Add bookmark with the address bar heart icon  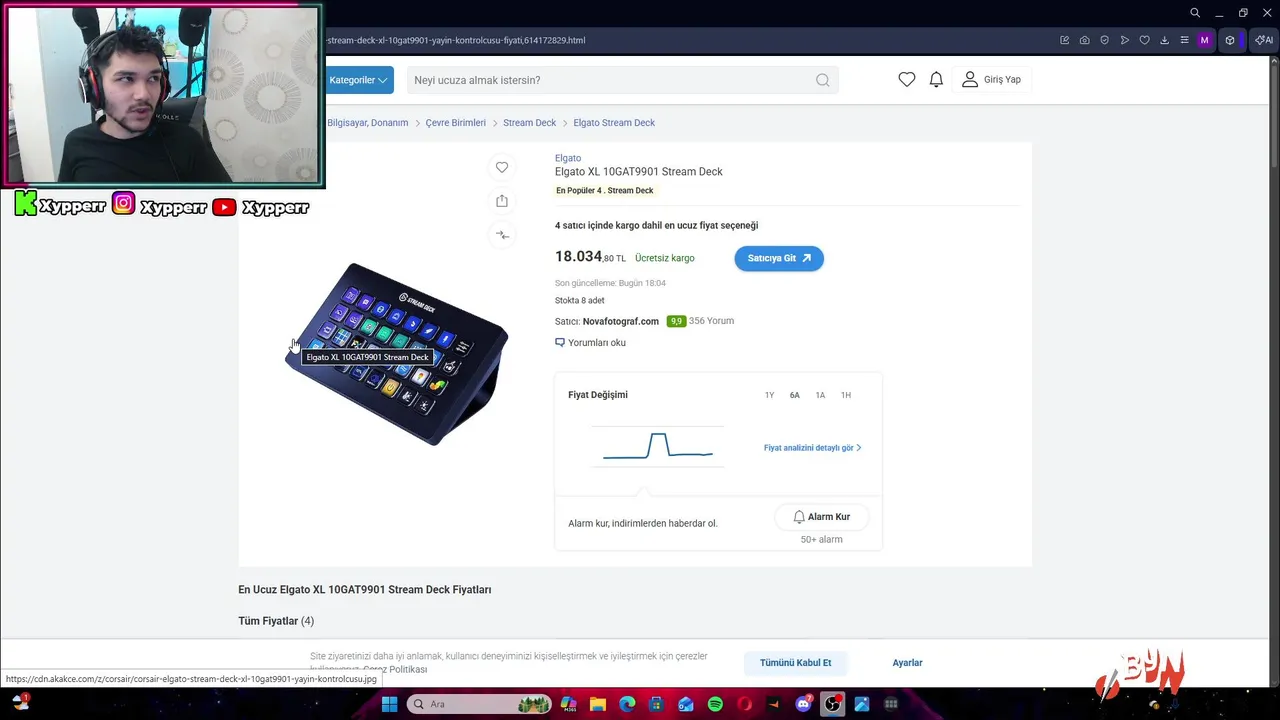(1145, 40)
